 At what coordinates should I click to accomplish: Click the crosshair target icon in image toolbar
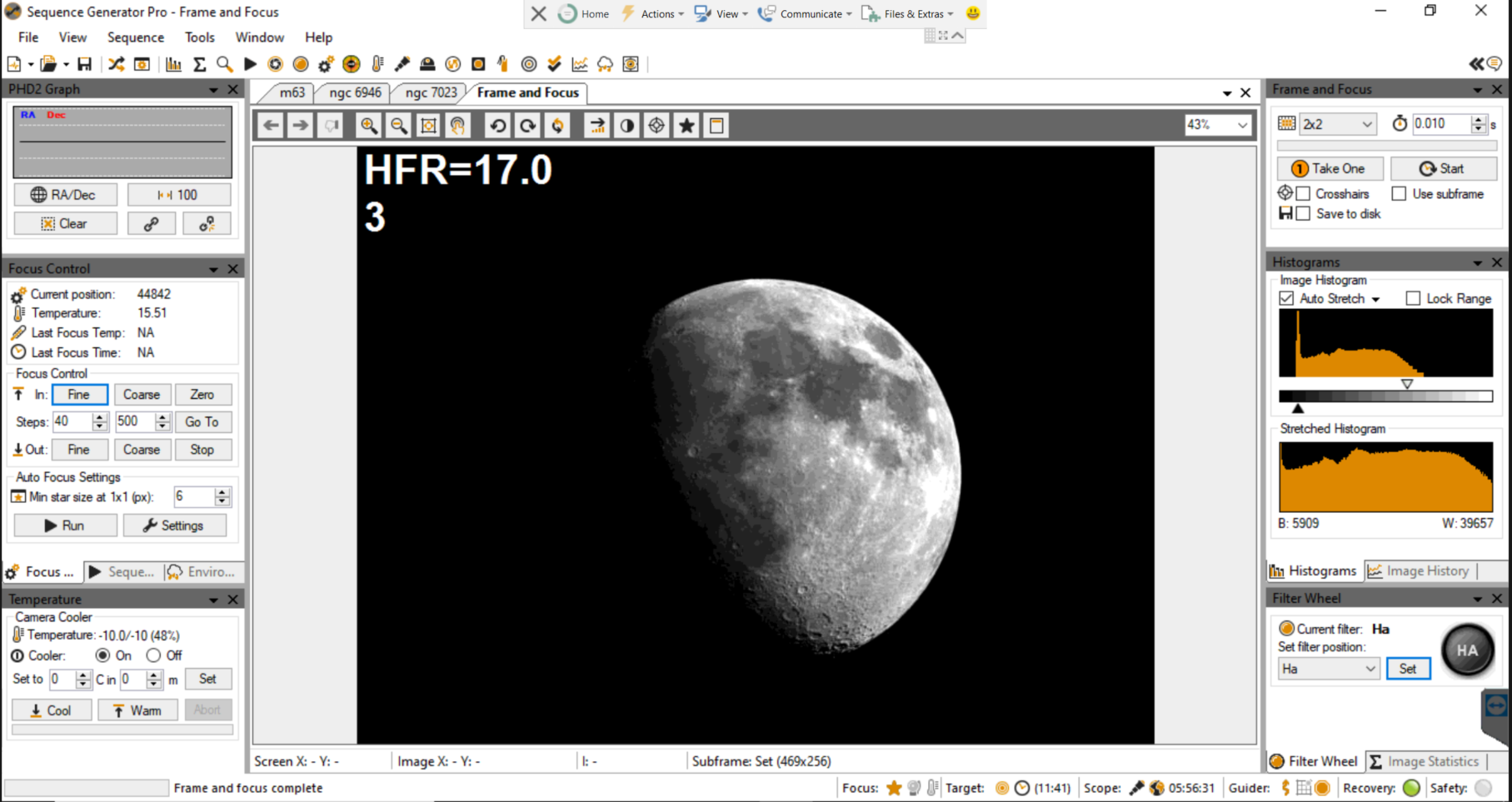tap(656, 126)
